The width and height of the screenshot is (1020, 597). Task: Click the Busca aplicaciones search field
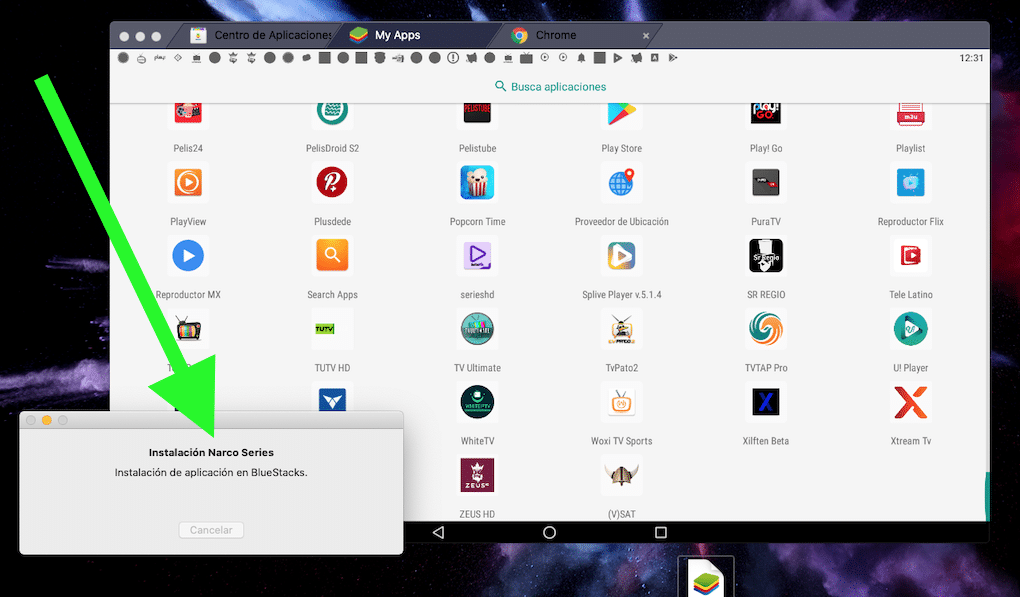coord(550,87)
